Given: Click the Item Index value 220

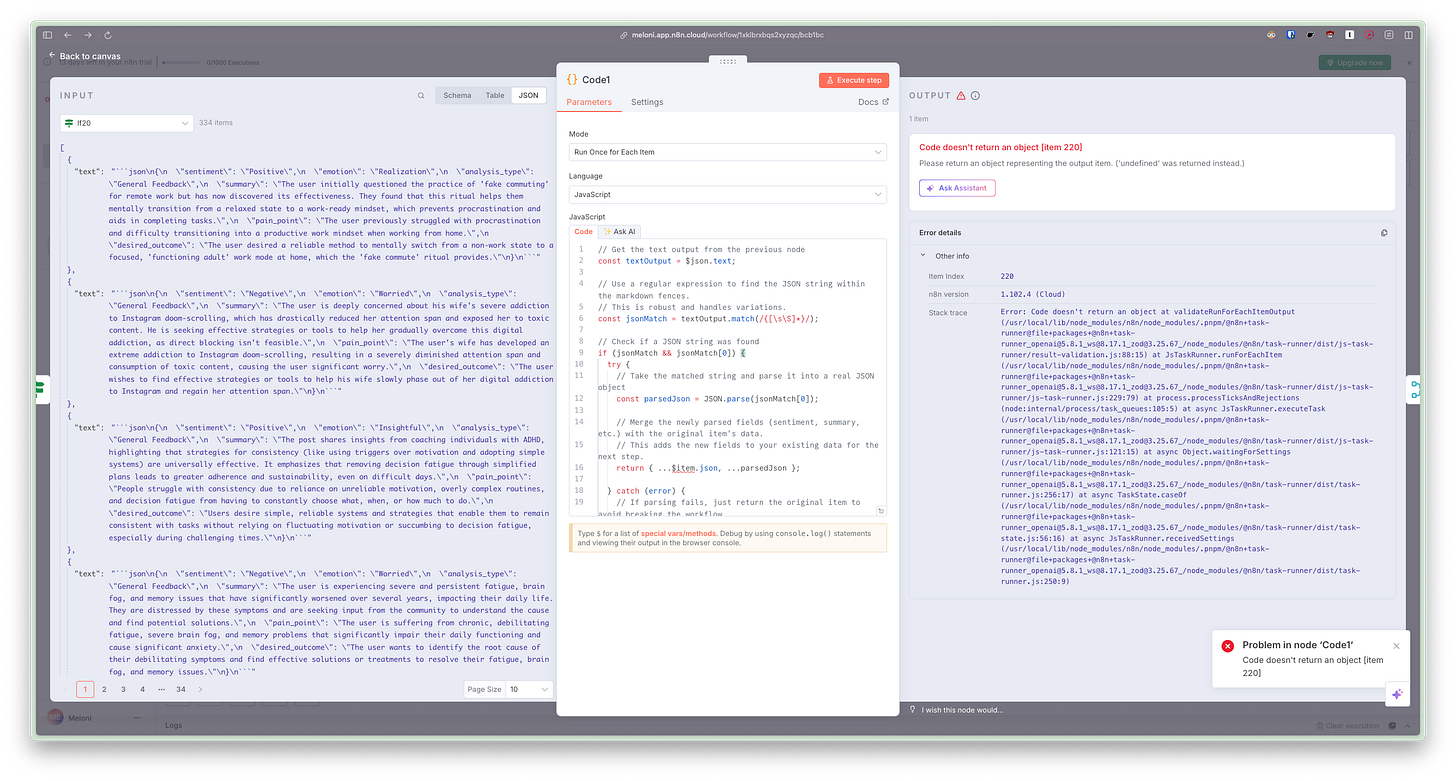Looking at the screenshot, I should coord(1007,276).
